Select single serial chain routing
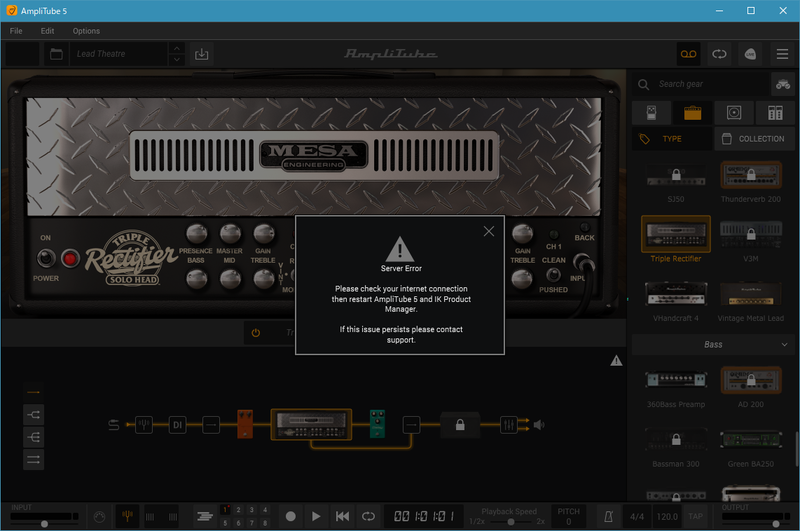This screenshot has width=800, height=531. 33,392
